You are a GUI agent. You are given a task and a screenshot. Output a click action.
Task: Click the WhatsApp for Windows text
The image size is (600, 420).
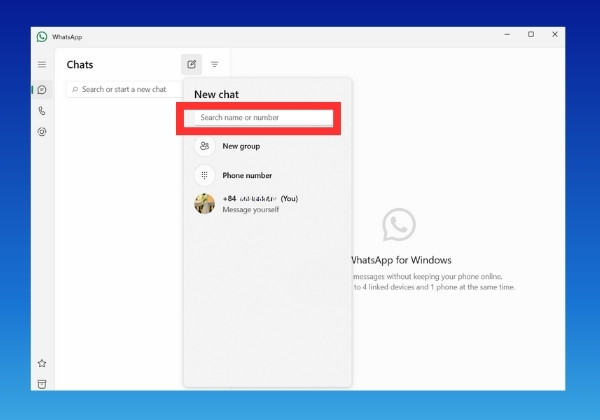(x=401, y=260)
